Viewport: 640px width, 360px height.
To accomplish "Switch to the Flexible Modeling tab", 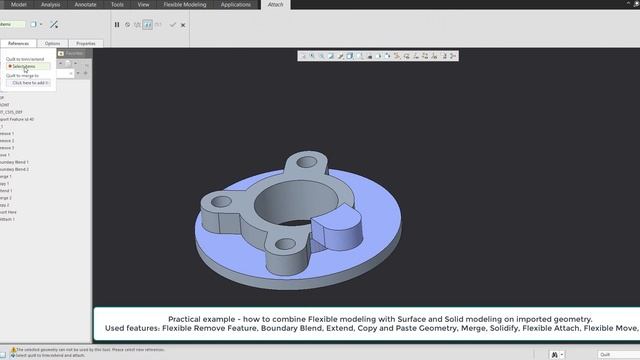I will click(184, 4).
